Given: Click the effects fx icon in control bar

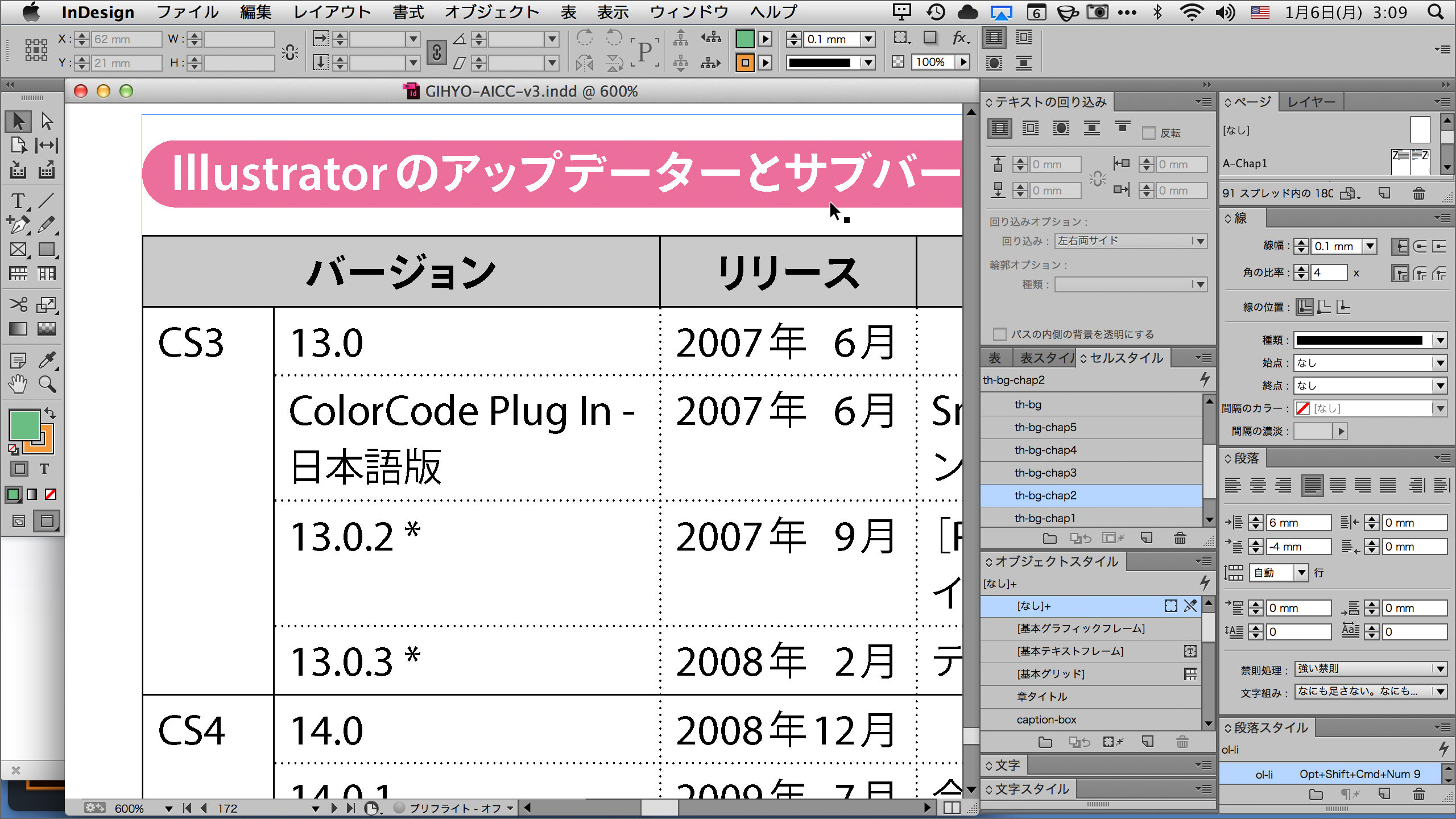Looking at the screenshot, I should [x=960, y=38].
